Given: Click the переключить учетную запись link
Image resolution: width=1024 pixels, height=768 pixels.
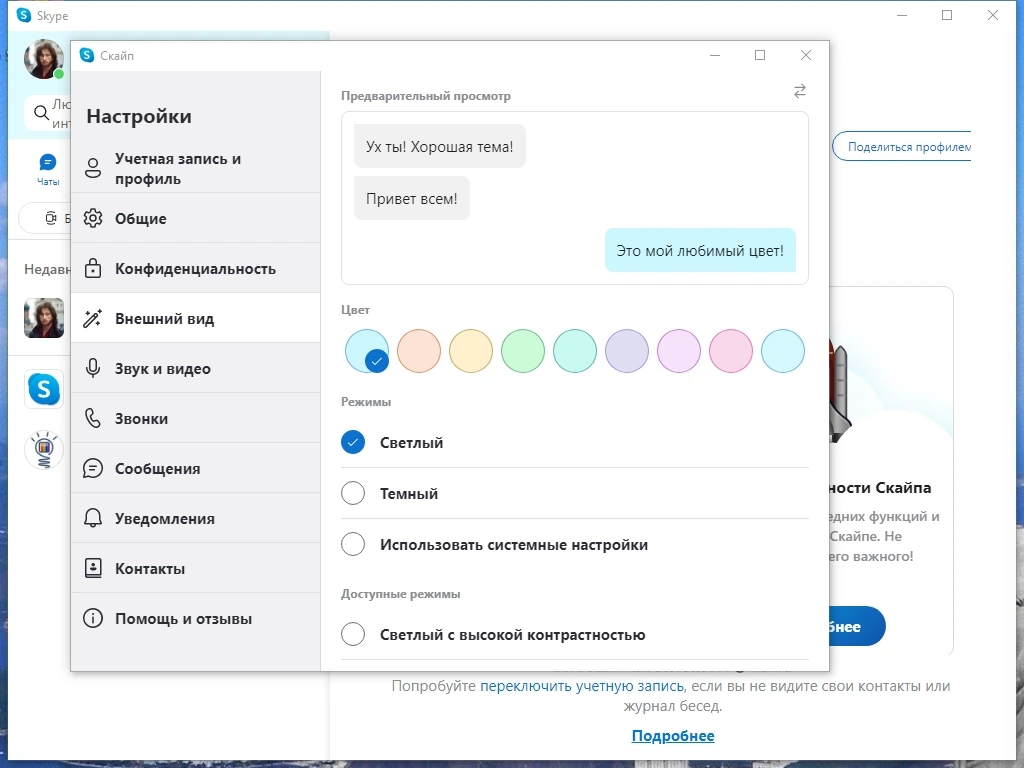Looking at the screenshot, I should 582,686.
